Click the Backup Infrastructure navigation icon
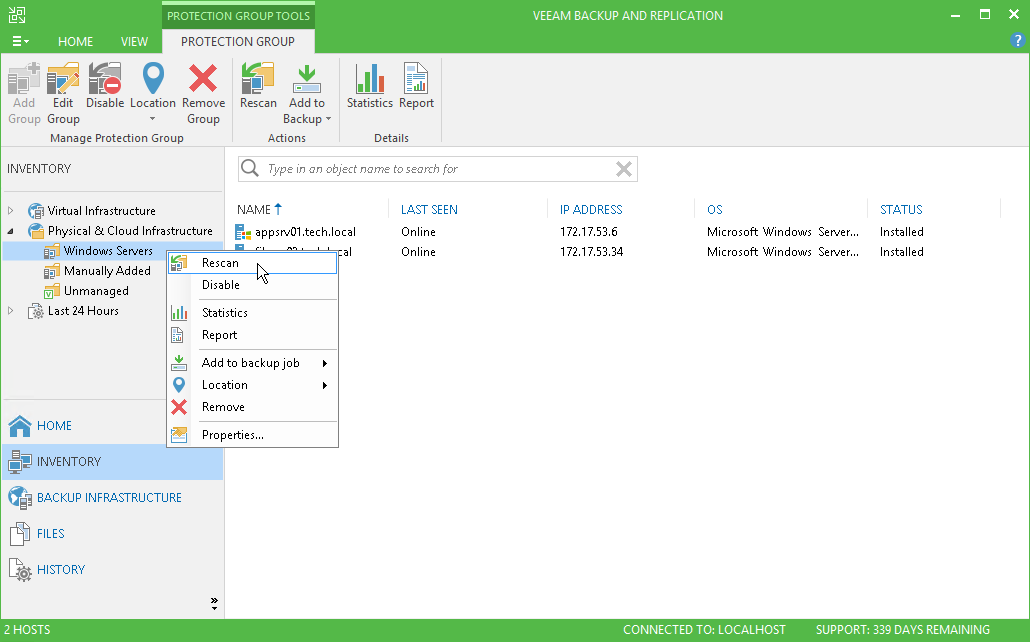Viewport: 1030px width, 642px height. 20,497
